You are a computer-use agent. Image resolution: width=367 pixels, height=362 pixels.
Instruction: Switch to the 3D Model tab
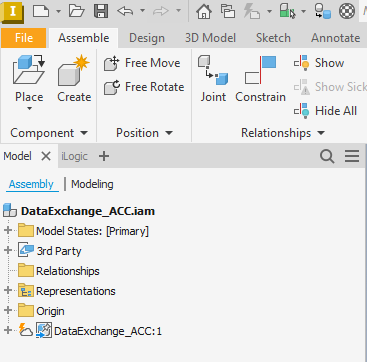pos(210,38)
